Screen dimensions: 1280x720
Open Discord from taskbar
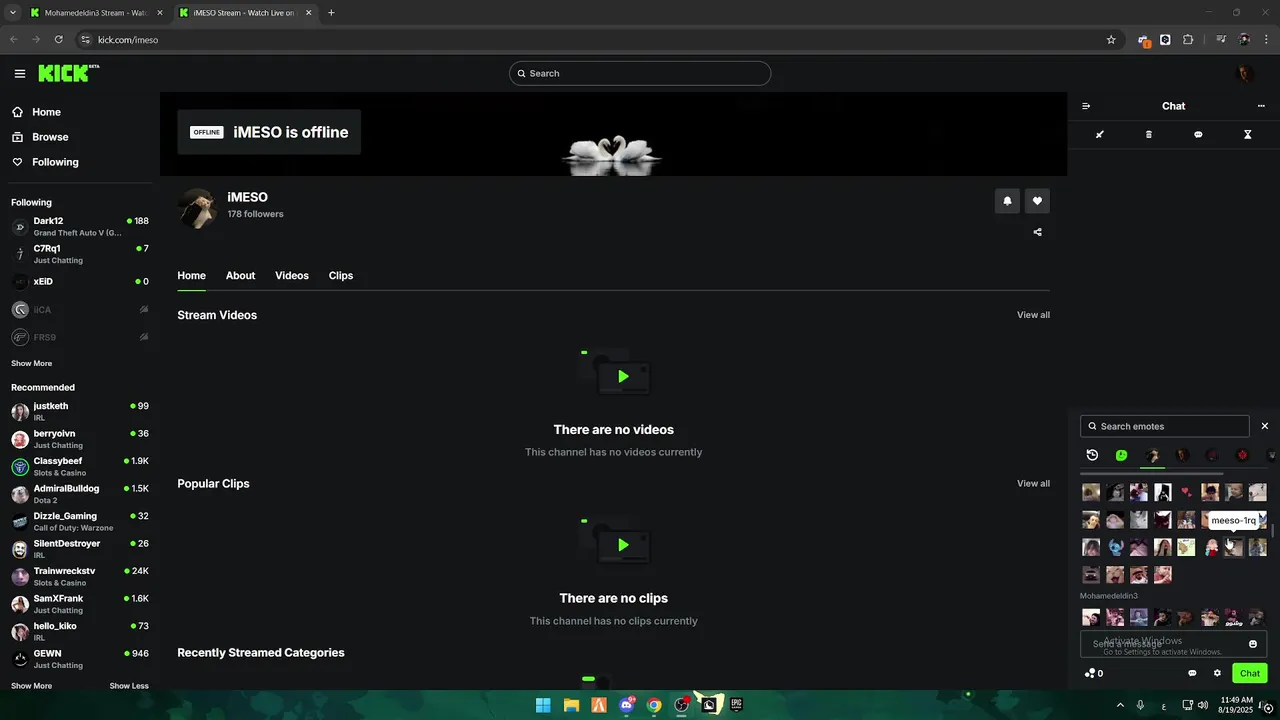click(627, 705)
